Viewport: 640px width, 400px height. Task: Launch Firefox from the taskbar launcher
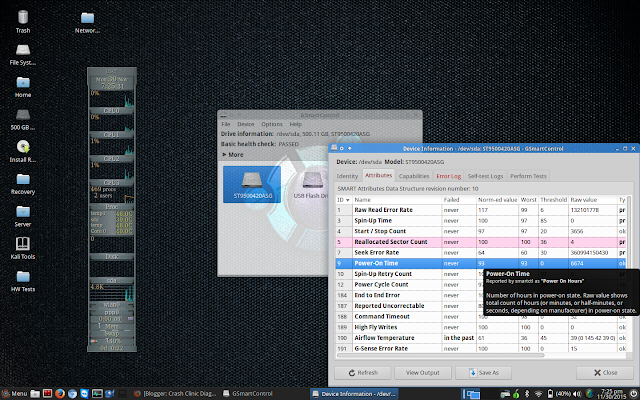(x=60, y=394)
